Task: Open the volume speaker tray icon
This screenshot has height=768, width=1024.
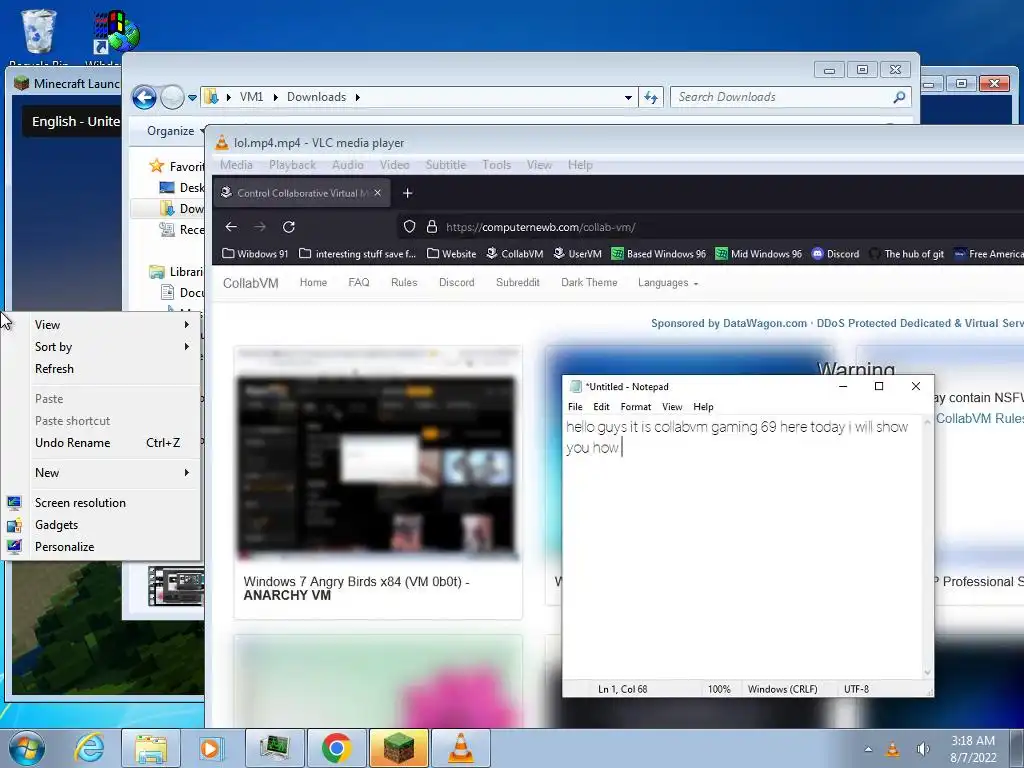Action: [x=923, y=749]
